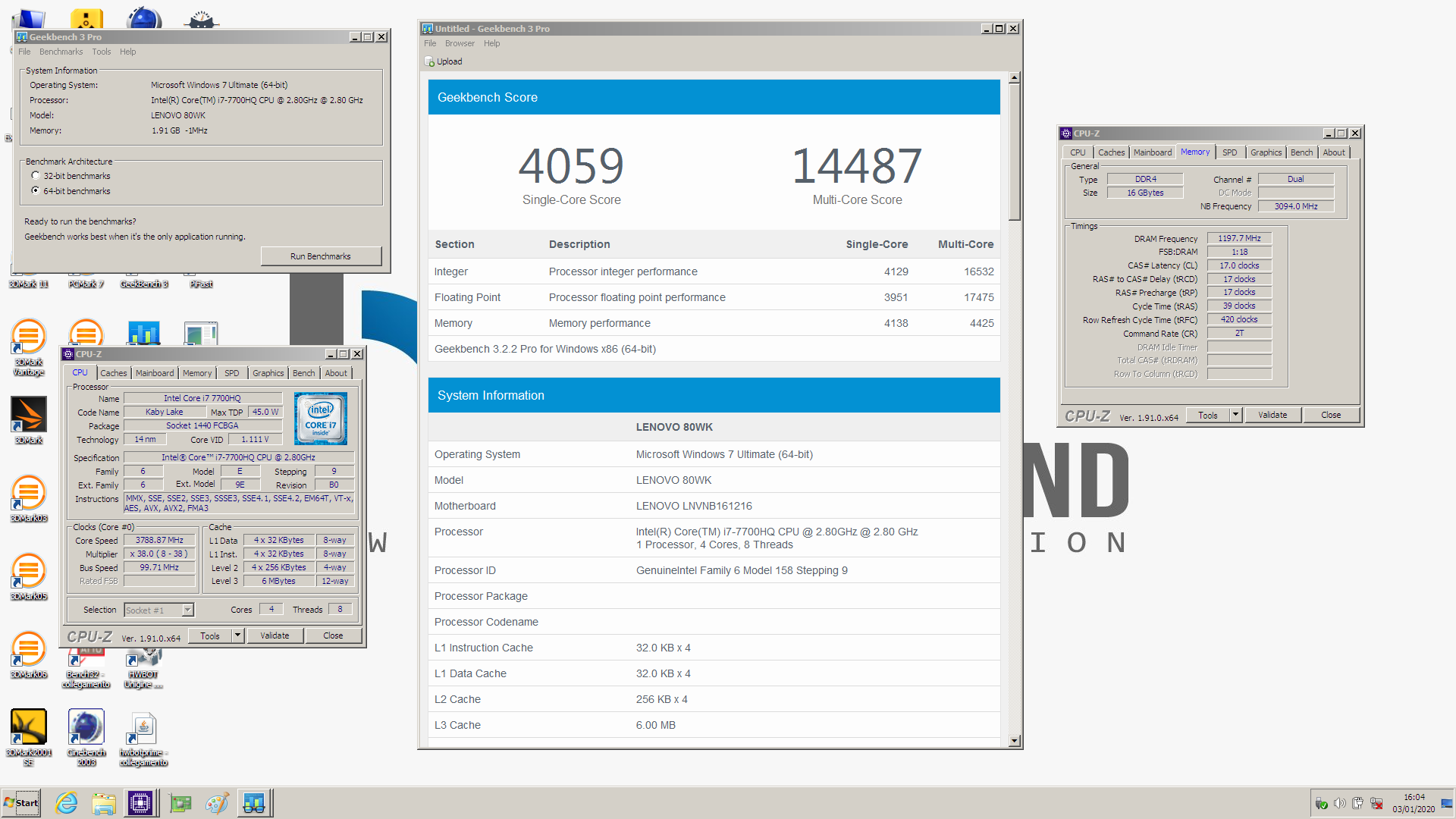Open the Socket #1 selection dropdown
This screenshot has width=1456, height=819.
pyautogui.click(x=187, y=610)
